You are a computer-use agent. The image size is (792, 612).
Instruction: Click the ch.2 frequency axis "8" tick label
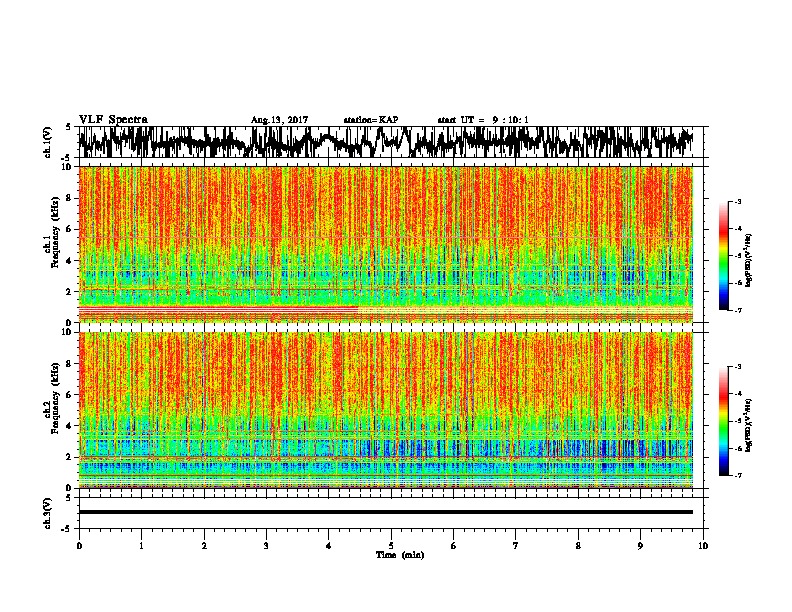70,364
